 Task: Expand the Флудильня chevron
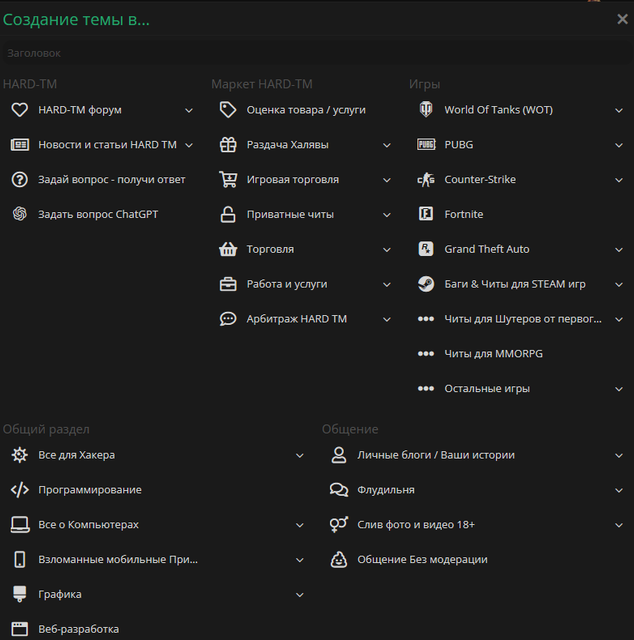(619, 490)
